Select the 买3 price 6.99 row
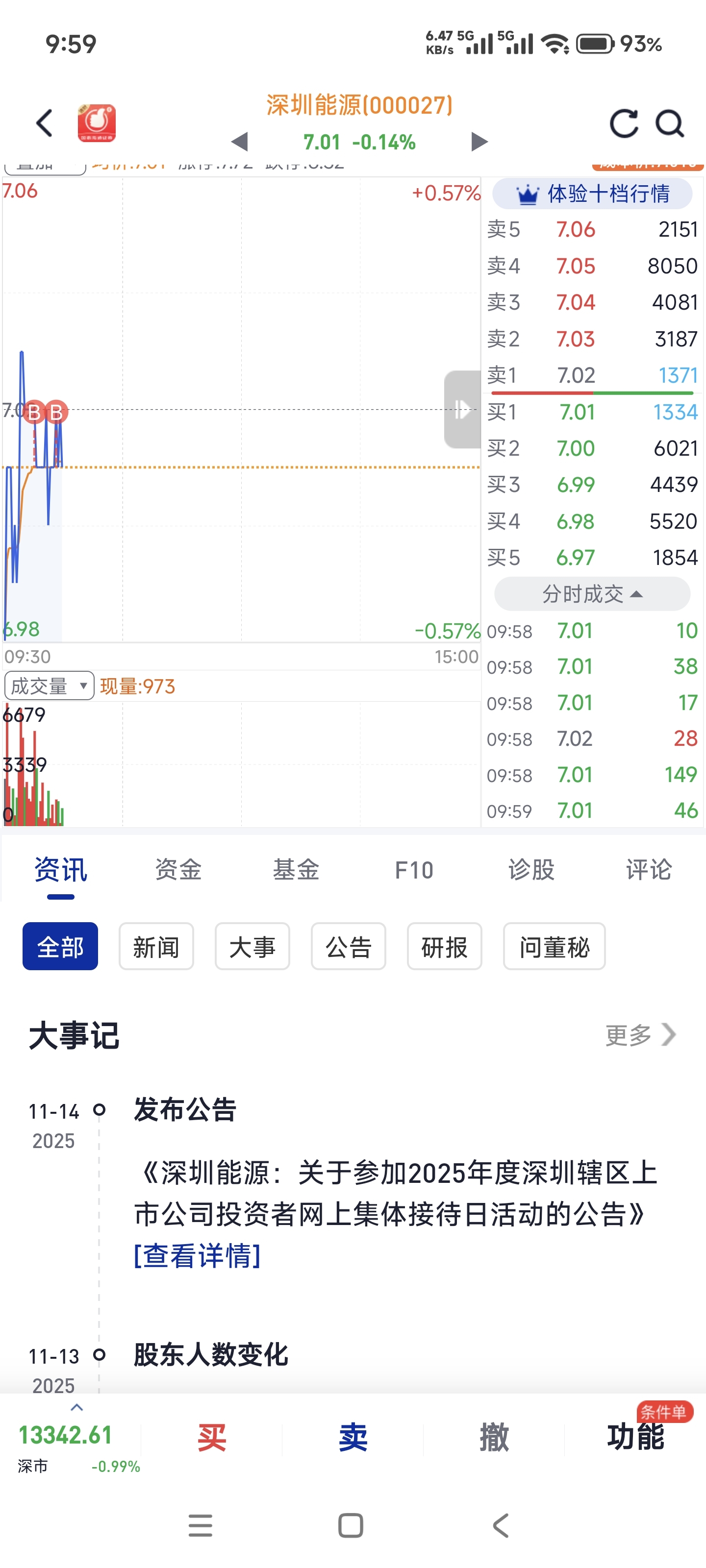 click(x=592, y=485)
